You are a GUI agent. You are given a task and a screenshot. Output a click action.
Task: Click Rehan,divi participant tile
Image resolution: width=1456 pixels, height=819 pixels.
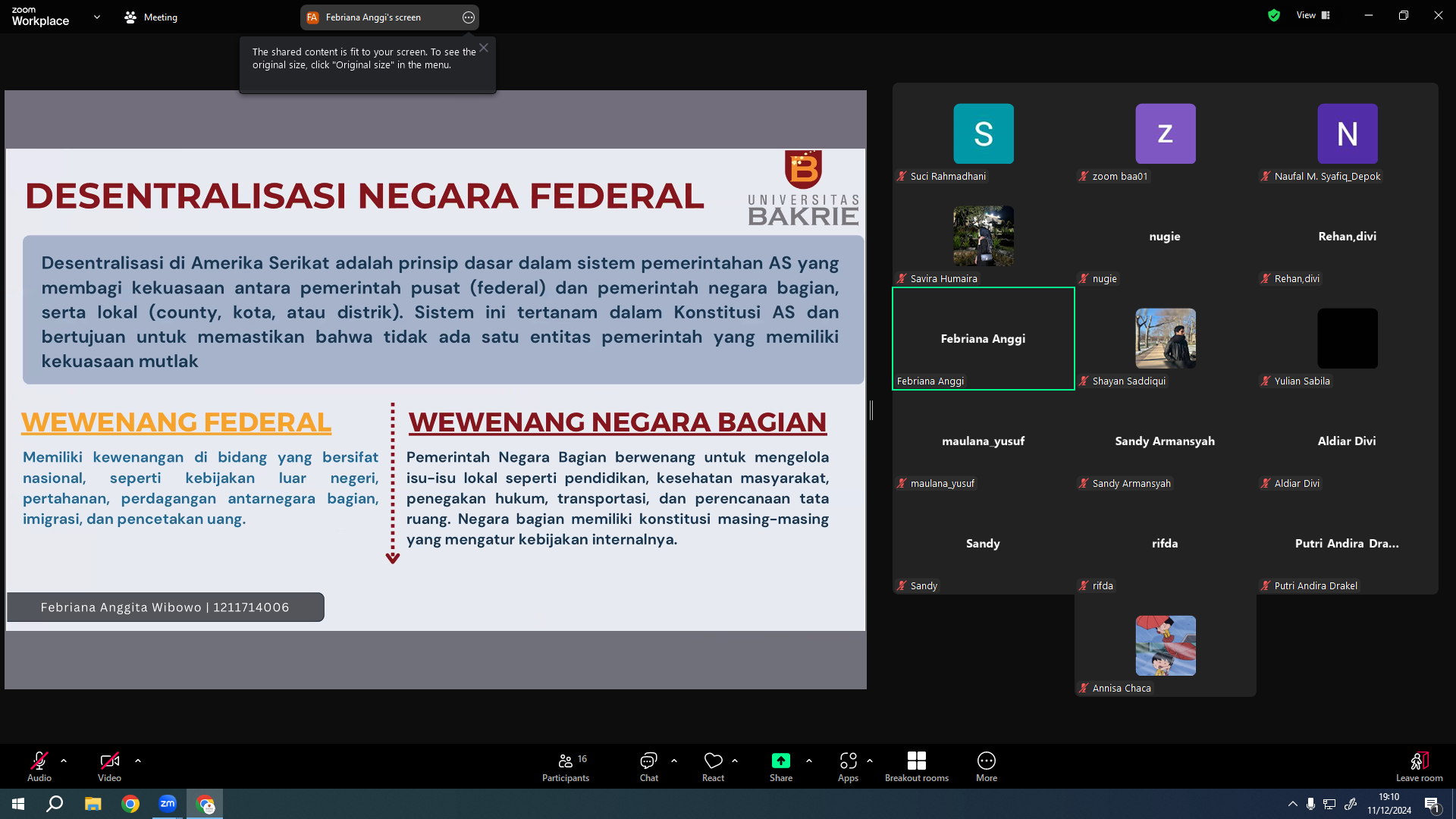[x=1348, y=236]
